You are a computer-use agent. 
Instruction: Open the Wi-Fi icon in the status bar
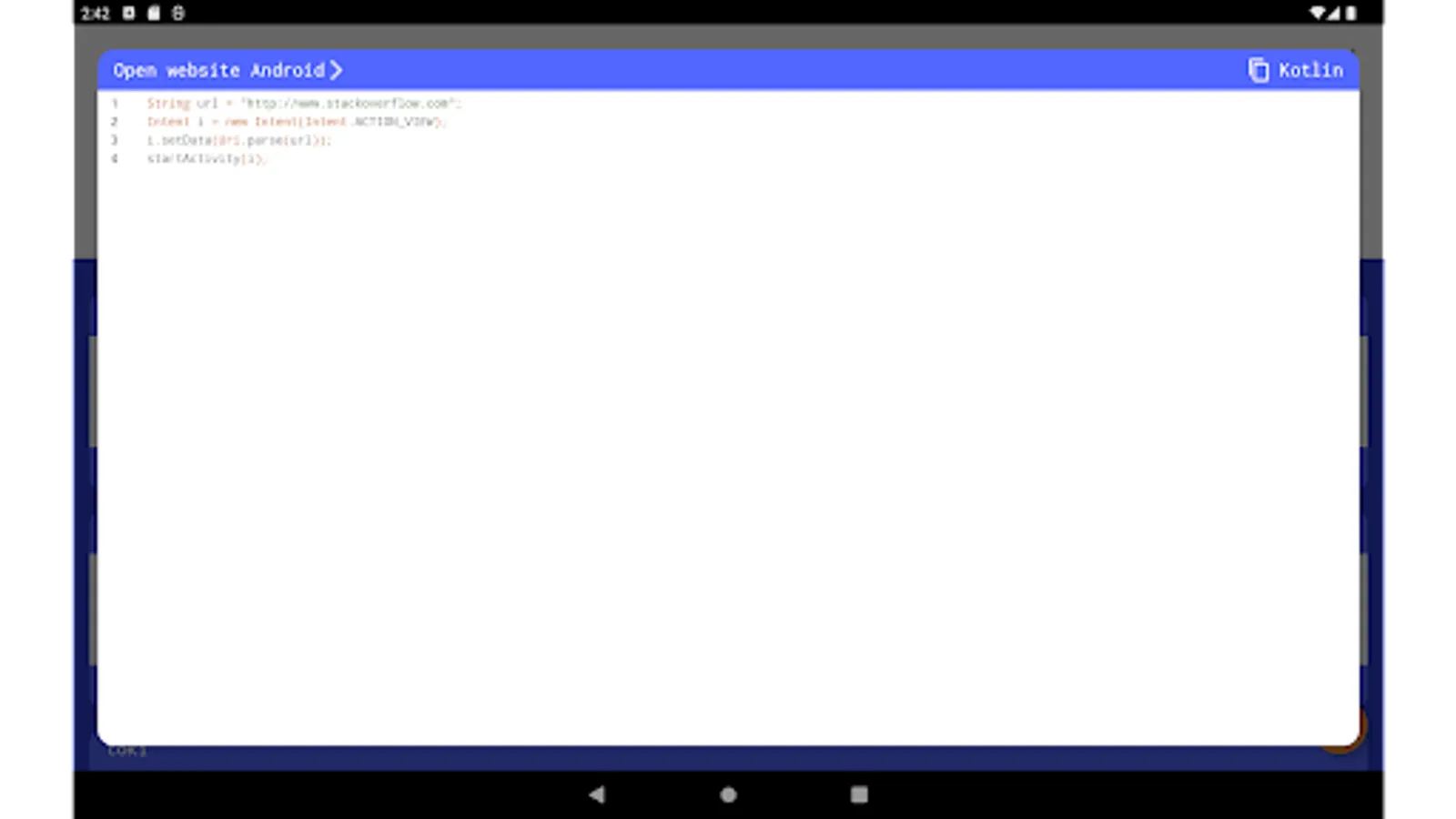(1318, 13)
